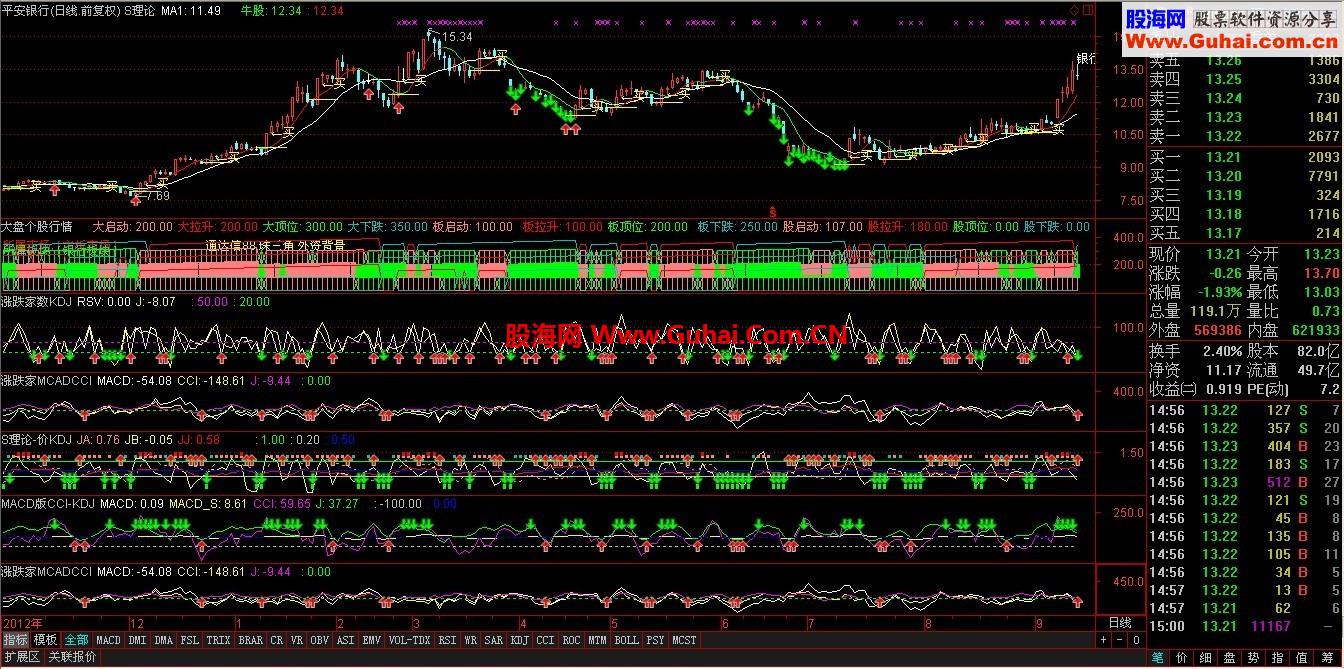This screenshot has height=669, width=1344.
Task: Click the 买二 13.20 order book row
Action: tap(1244, 176)
